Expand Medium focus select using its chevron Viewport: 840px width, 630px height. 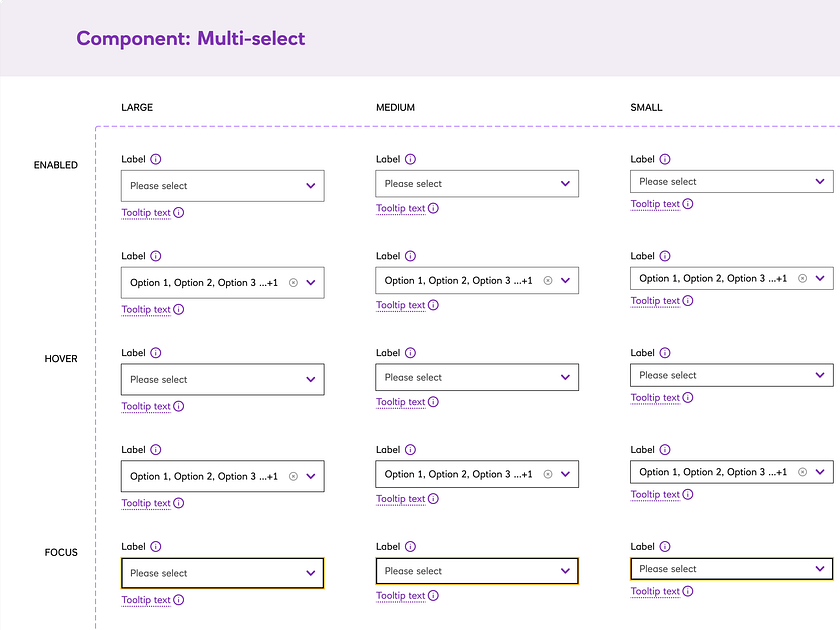point(565,570)
